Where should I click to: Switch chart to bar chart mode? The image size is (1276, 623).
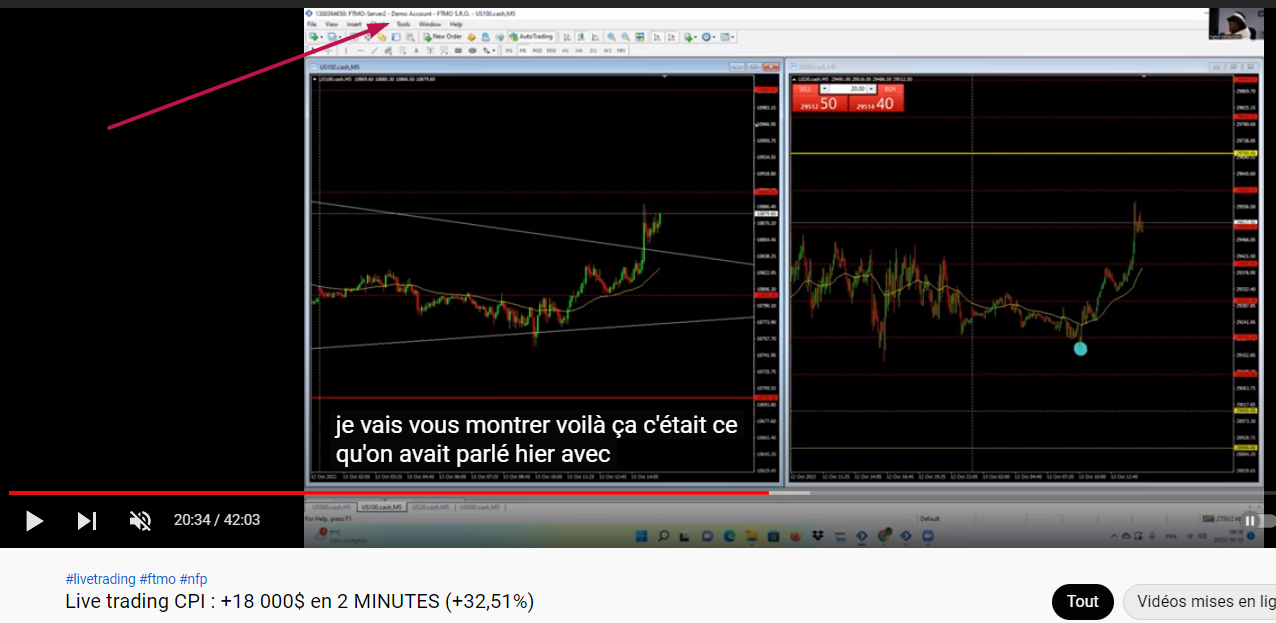(567, 37)
